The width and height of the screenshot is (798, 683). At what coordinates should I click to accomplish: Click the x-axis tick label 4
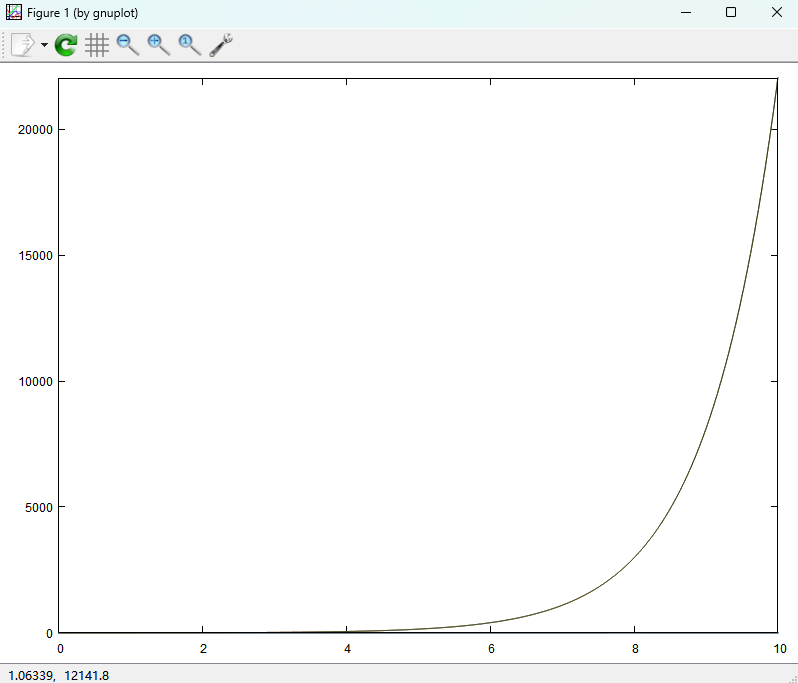347,648
